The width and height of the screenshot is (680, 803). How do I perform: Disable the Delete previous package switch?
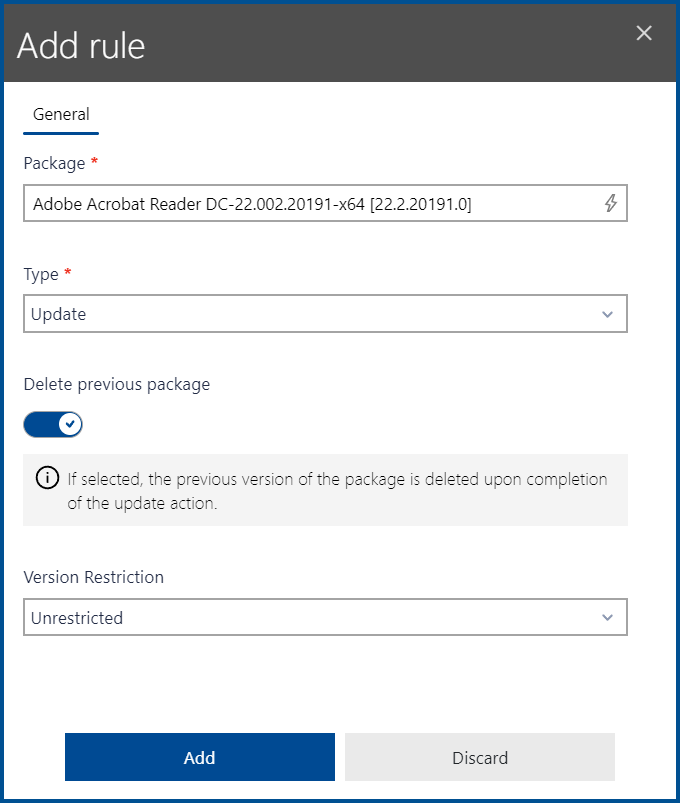(53, 424)
